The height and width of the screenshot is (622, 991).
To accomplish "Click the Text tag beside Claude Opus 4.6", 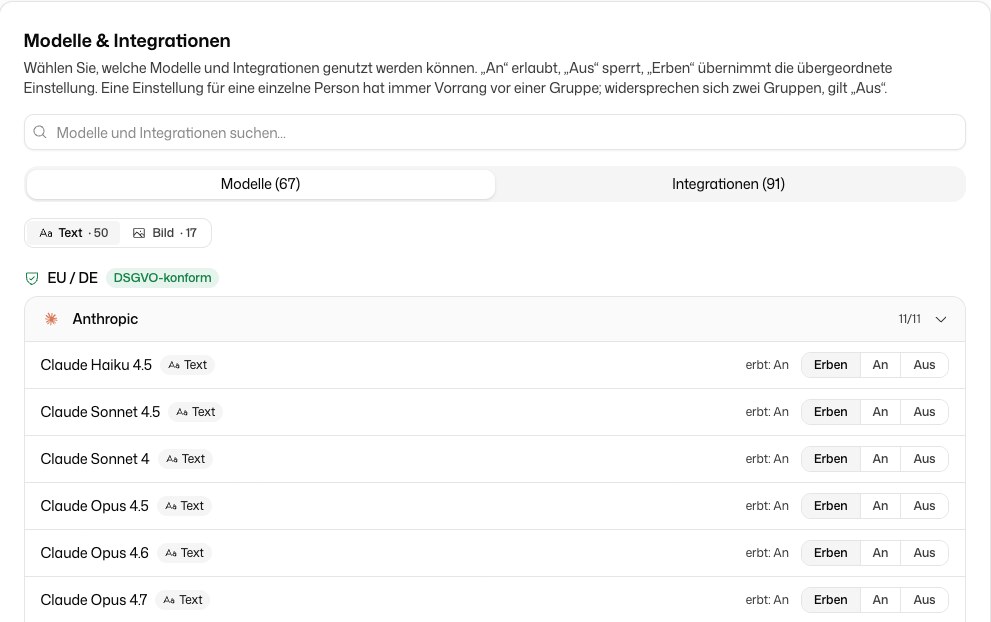I will [x=185, y=552].
